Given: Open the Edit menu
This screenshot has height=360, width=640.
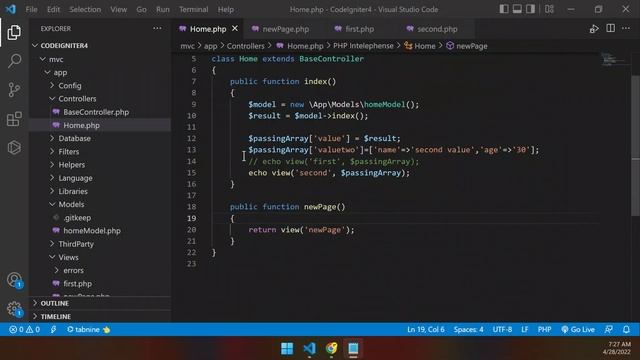Looking at the screenshot, I should [53, 9].
